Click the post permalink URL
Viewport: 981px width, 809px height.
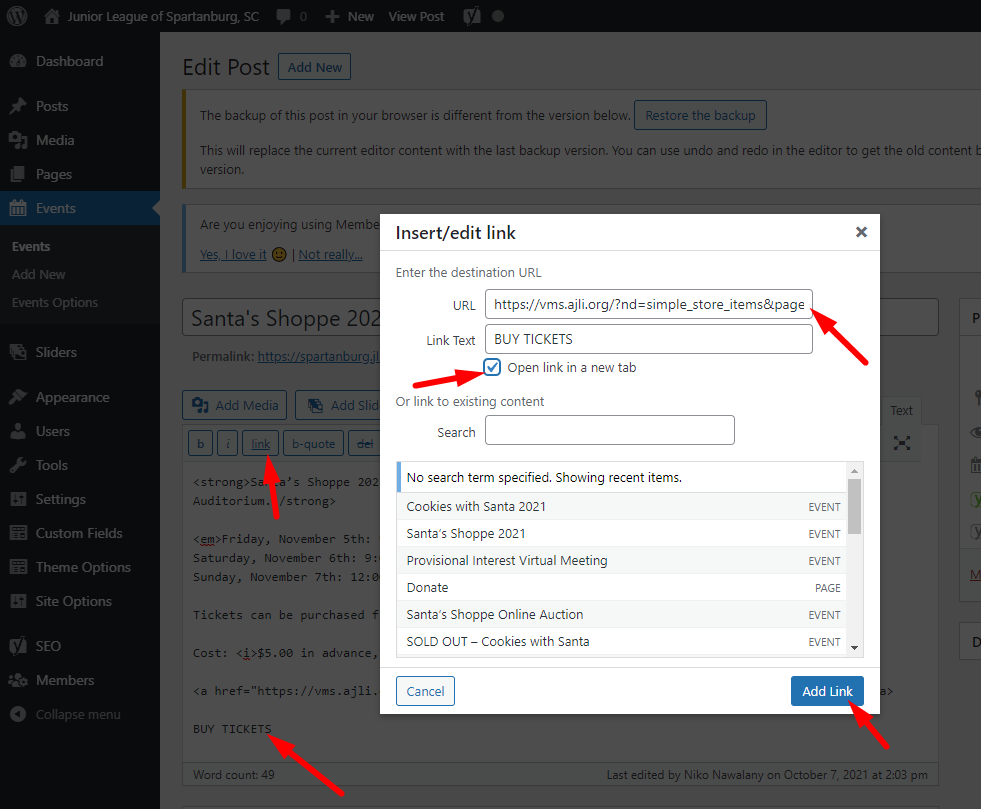point(318,356)
